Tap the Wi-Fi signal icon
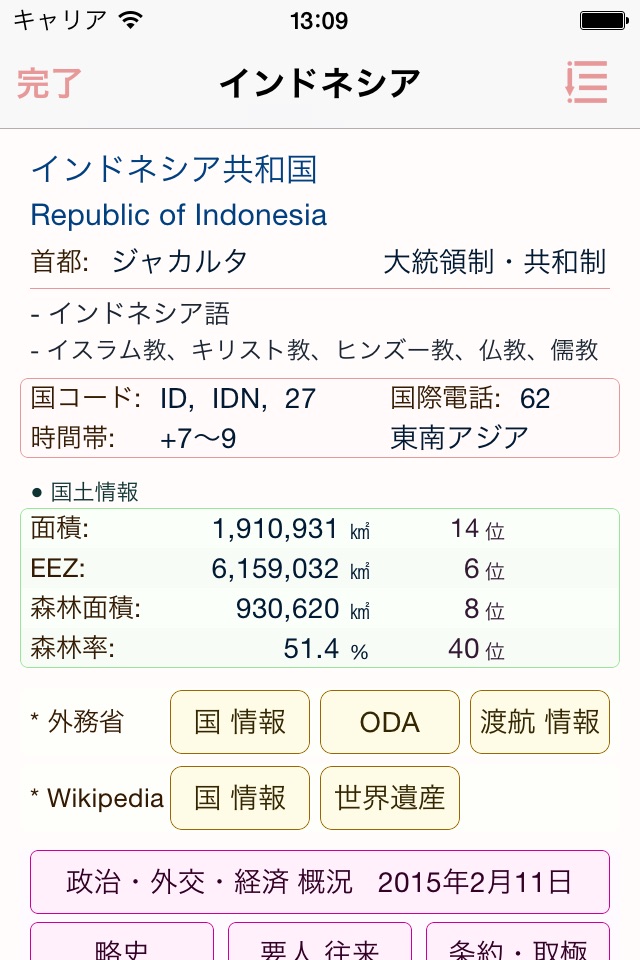The image size is (640, 960). 130,20
